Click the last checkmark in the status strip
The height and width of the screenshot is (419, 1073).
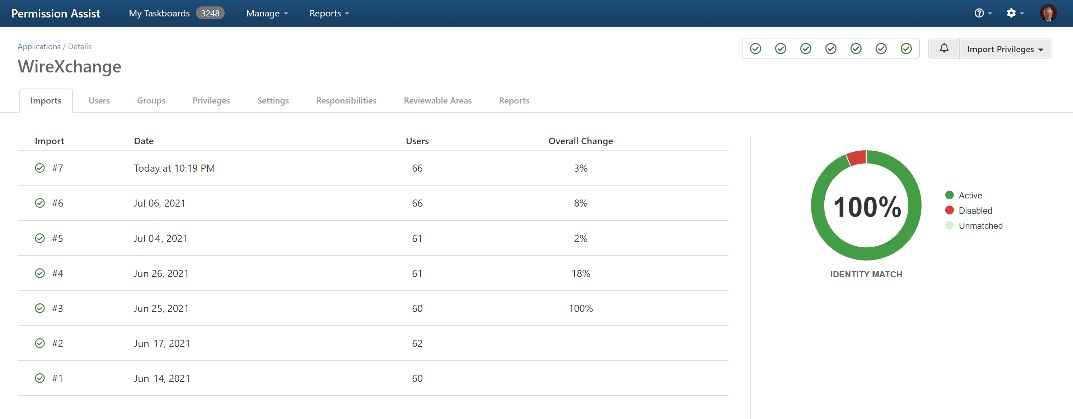(x=906, y=49)
